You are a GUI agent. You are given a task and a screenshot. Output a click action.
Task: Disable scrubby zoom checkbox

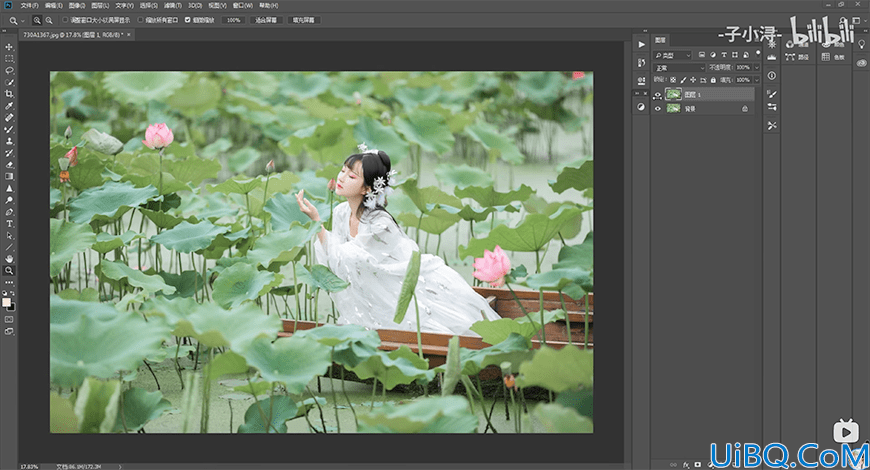point(188,20)
